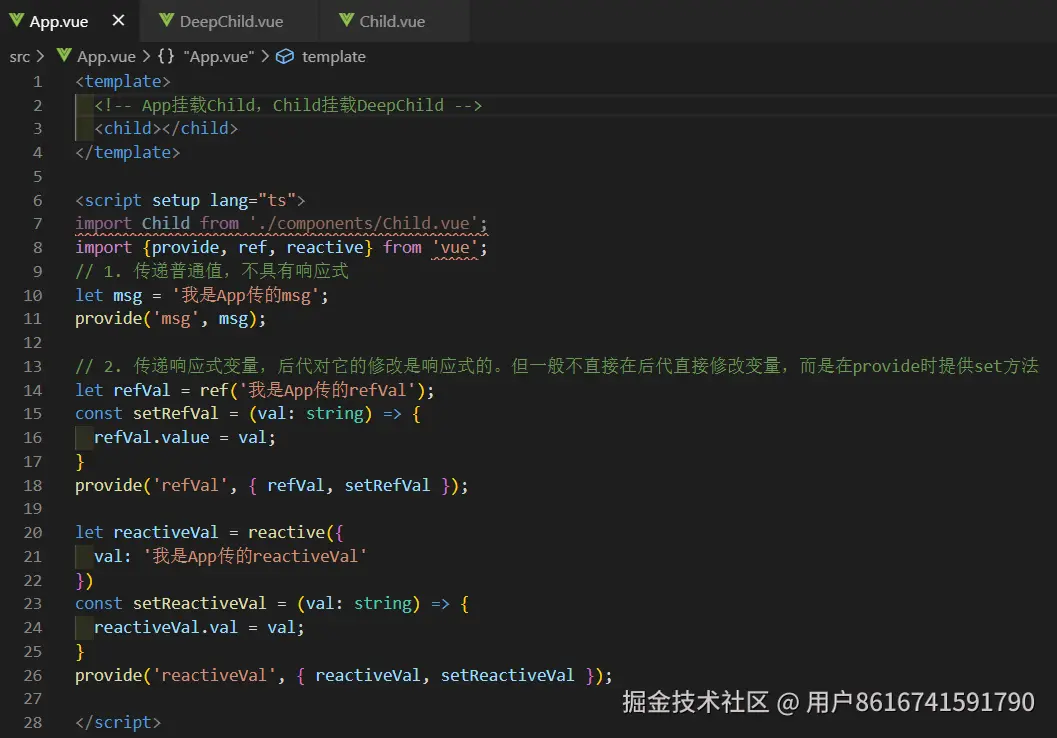Click the "import {provide, ref, reactive}" text

224,247
